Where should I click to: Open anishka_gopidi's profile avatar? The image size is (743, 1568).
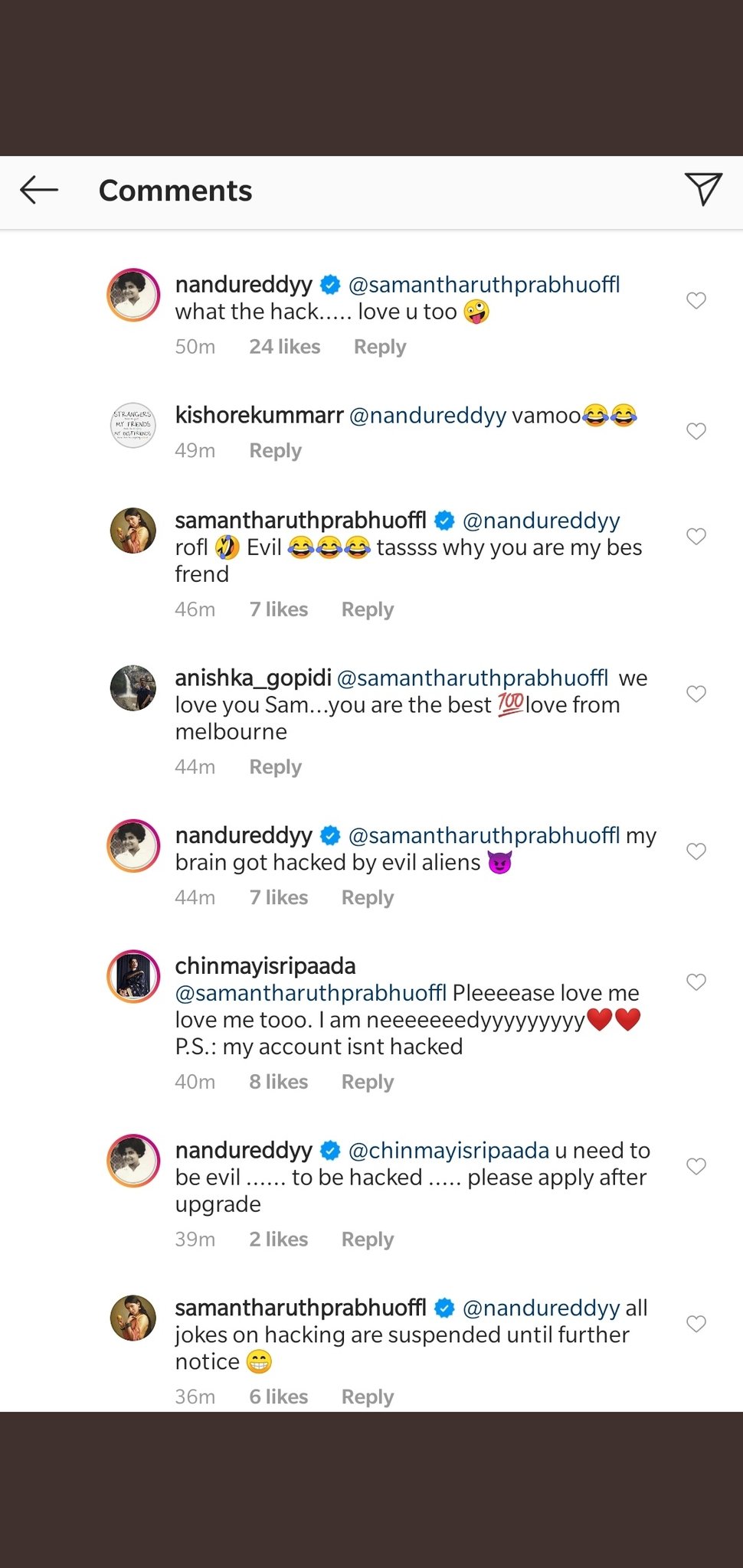(x=133, y=688)
